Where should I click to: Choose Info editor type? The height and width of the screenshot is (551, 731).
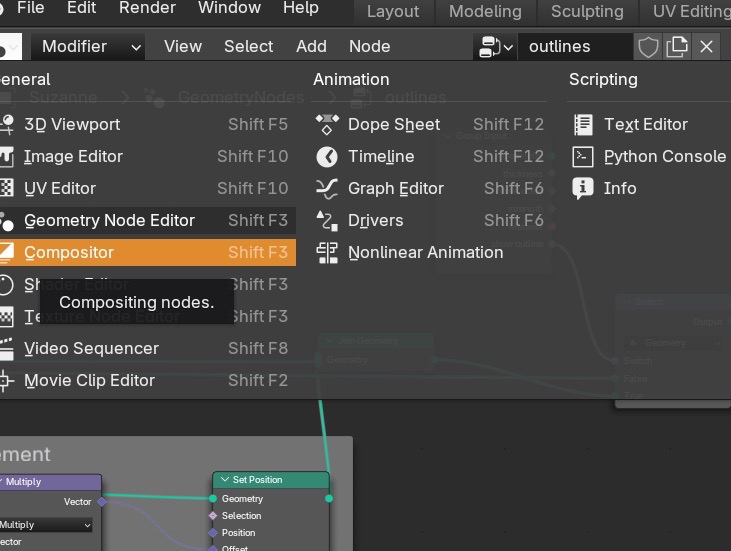click(x=649, y=188)
